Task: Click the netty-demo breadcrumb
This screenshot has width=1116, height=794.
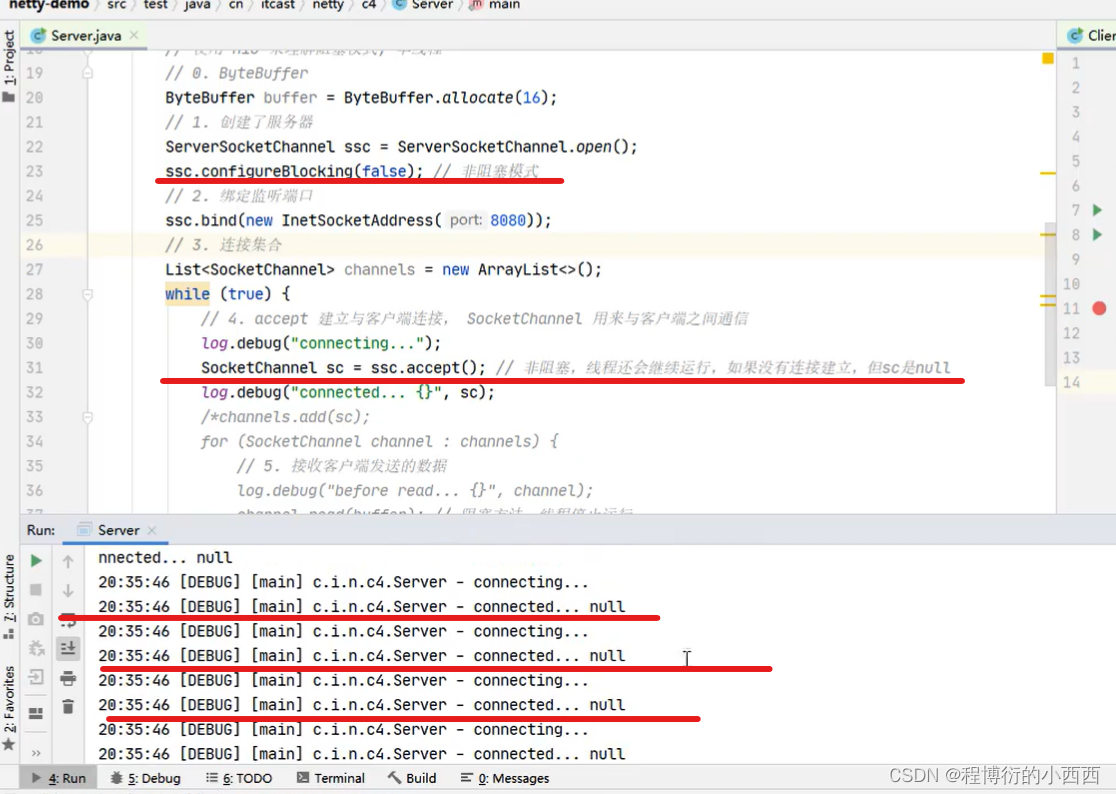Action: pyautogui.click(x=48, y=4)
